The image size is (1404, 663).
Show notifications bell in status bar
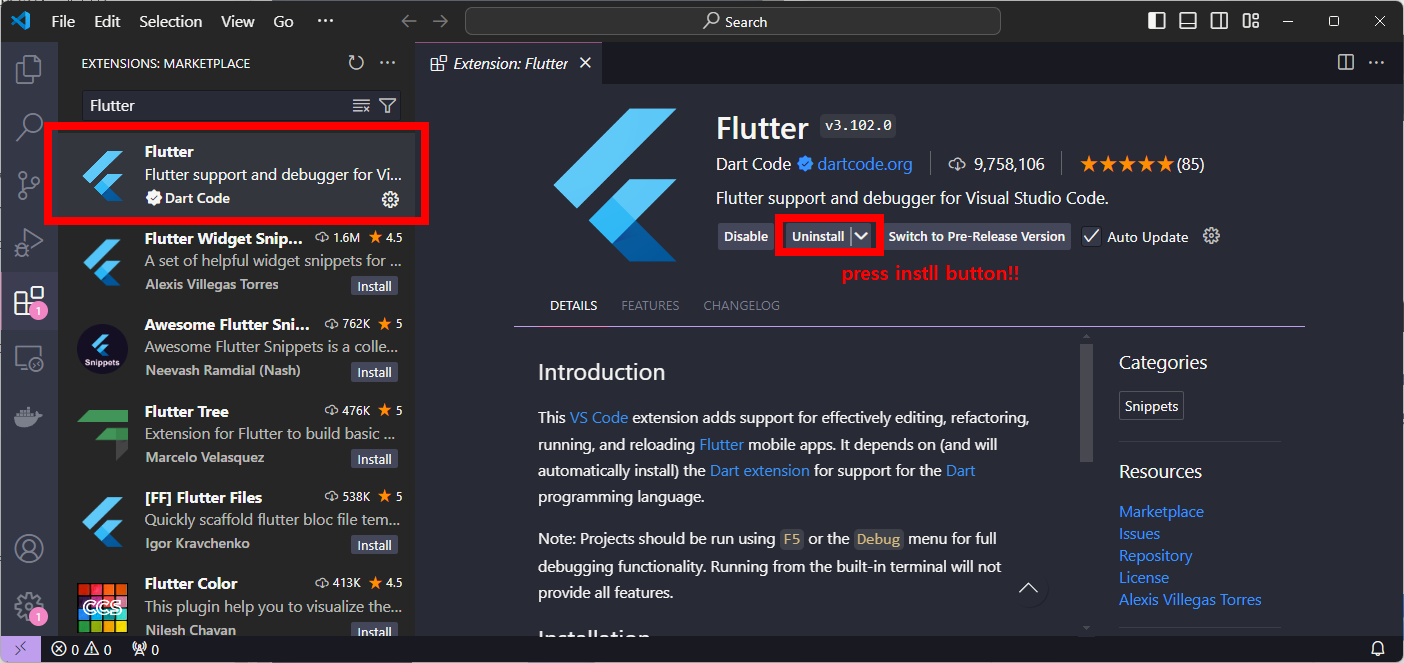click(x=1377, y=649)
